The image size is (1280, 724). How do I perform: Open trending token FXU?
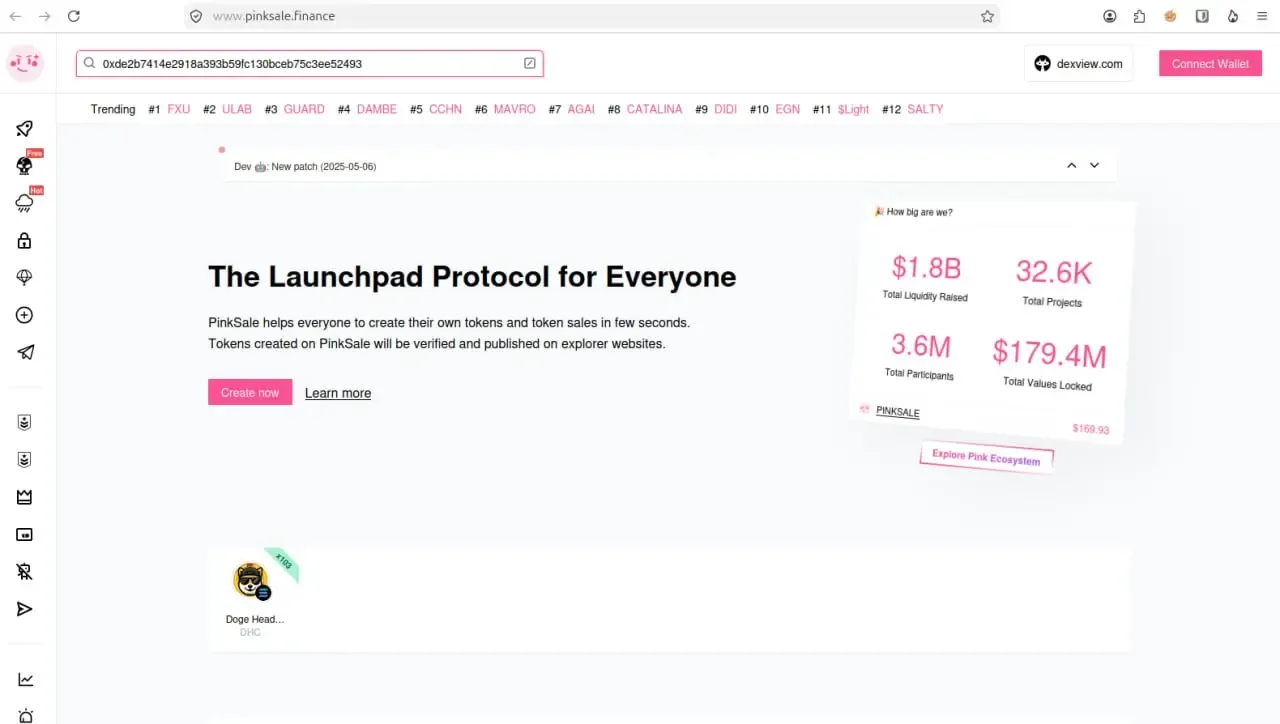click(179, 109)
